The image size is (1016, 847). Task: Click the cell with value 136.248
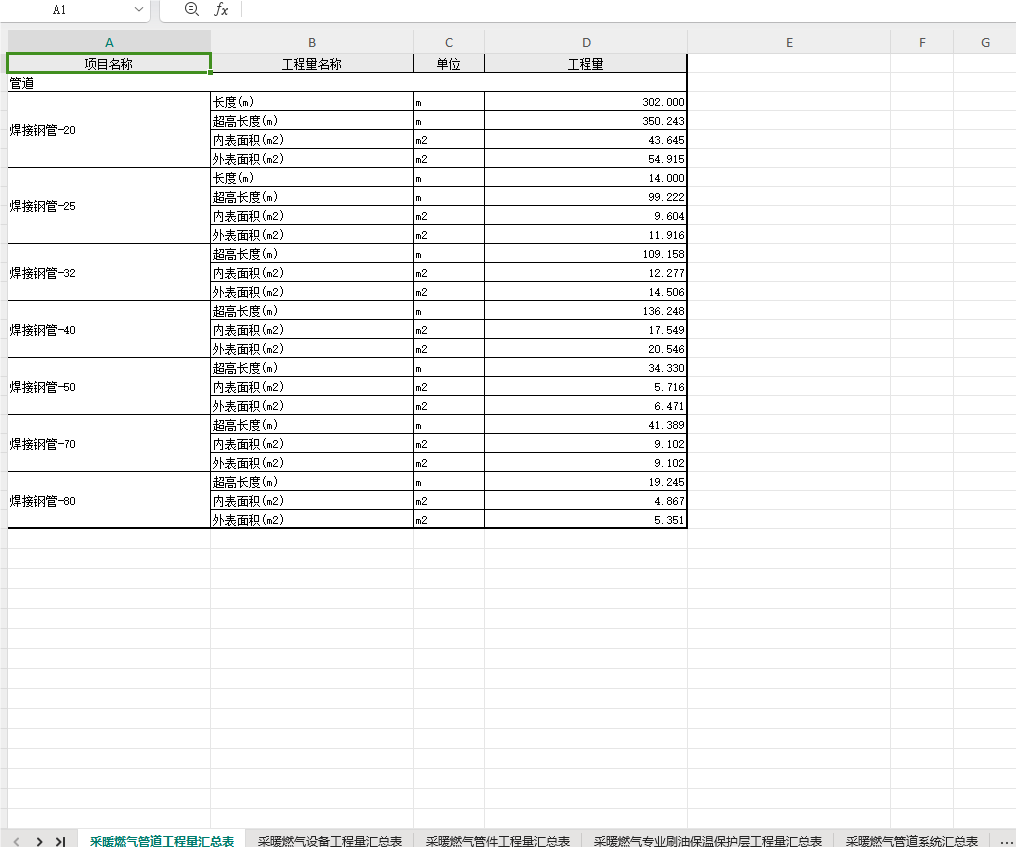click(x=586, y=311)
